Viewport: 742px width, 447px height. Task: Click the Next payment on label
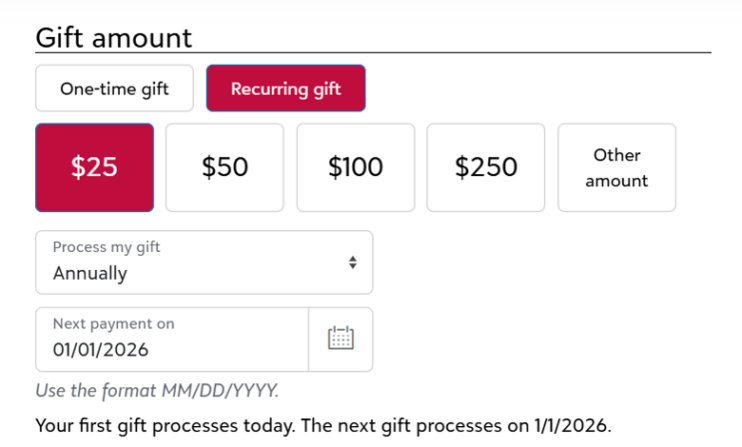(x=114, y=324)
